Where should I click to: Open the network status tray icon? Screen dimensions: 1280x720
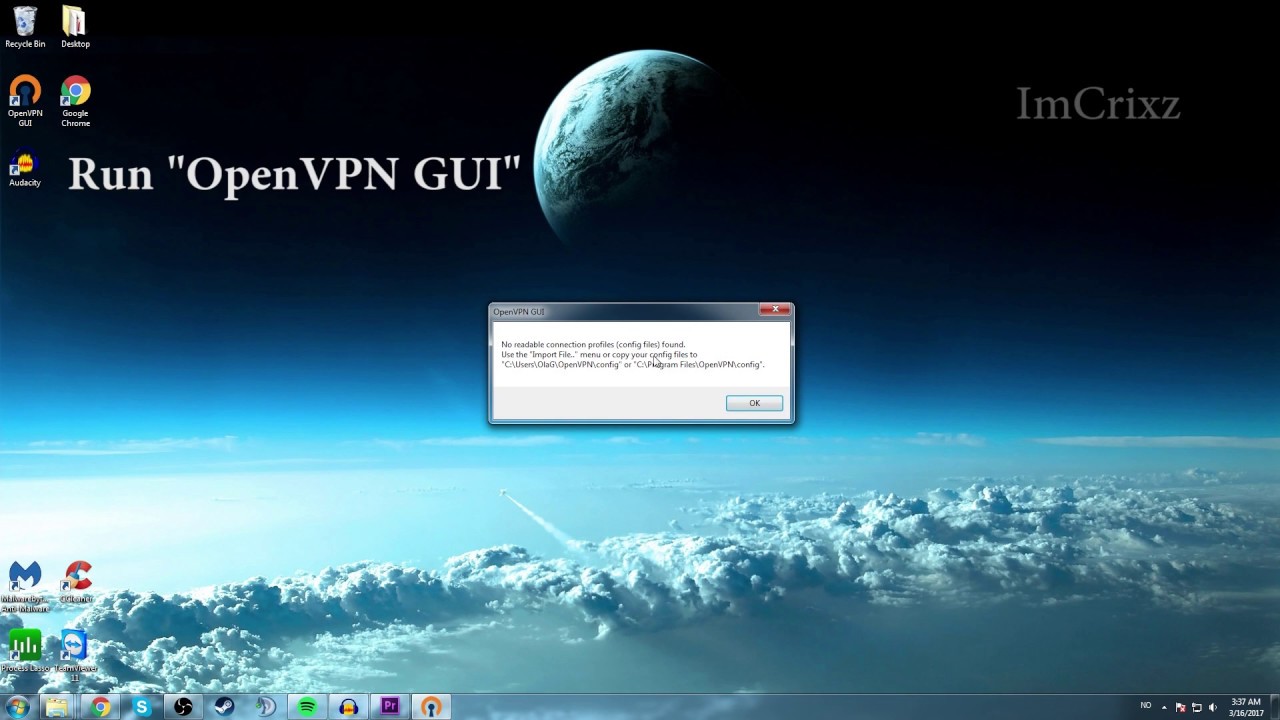1197,708
